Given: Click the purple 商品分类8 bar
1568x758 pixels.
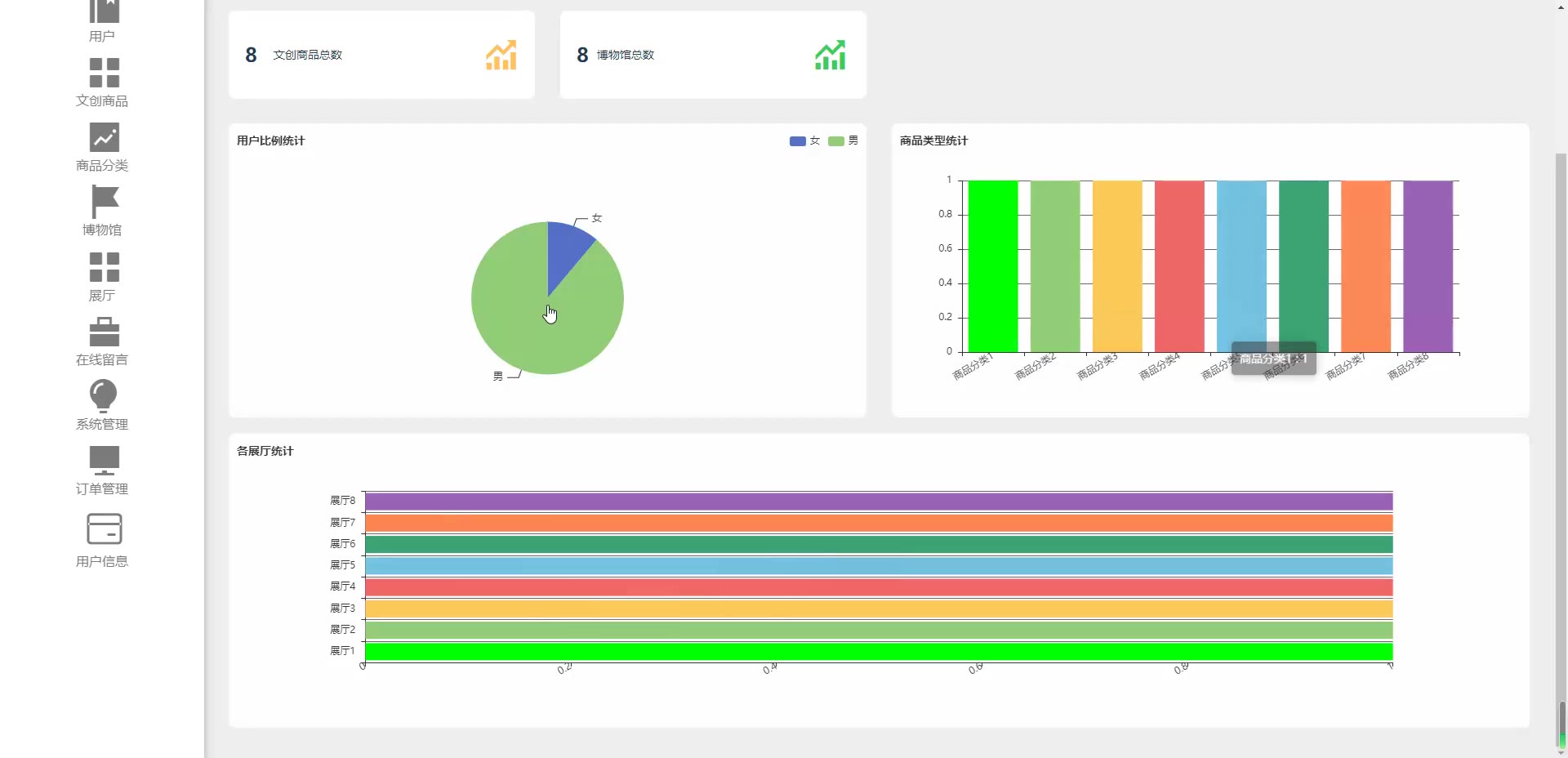Looking at the screenshot, I should (x=1428, y=266).
